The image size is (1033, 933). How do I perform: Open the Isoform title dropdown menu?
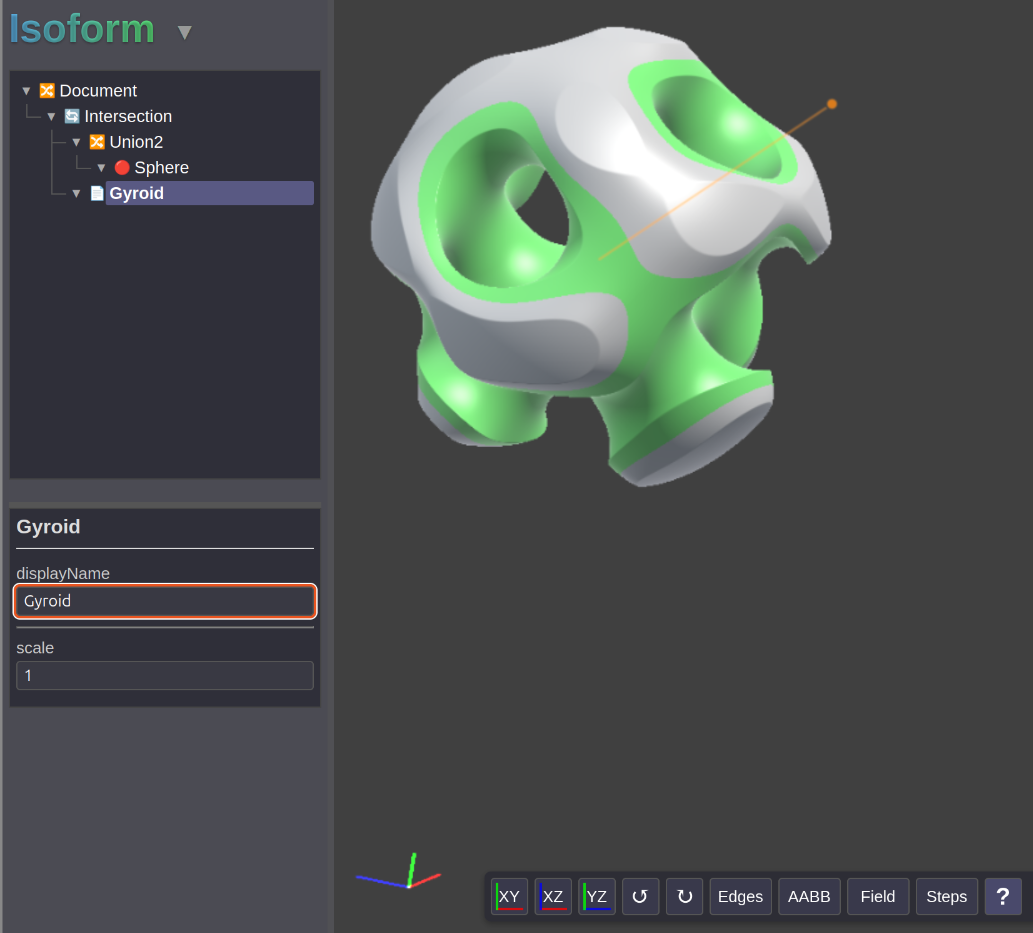184,33
